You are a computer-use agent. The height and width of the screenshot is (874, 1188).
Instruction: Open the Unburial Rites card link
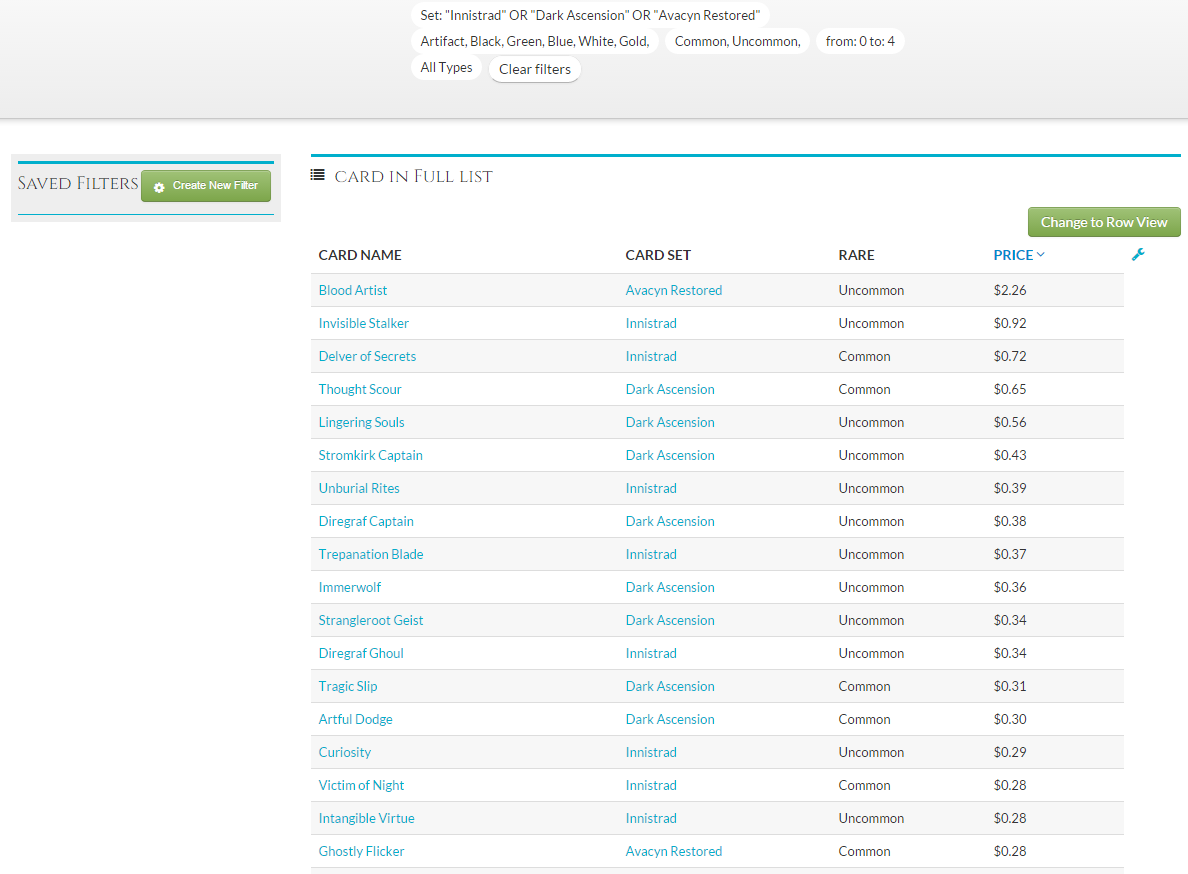click(359, 489)
